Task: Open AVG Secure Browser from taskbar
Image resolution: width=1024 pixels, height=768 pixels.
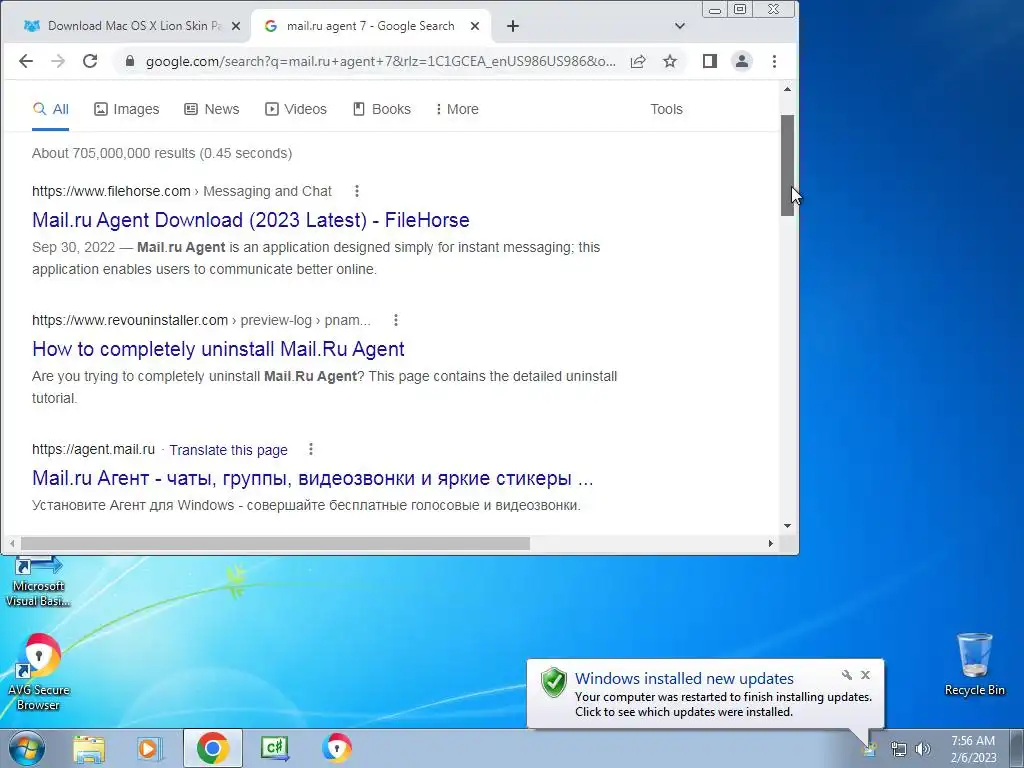Action: tap(336, 748)
